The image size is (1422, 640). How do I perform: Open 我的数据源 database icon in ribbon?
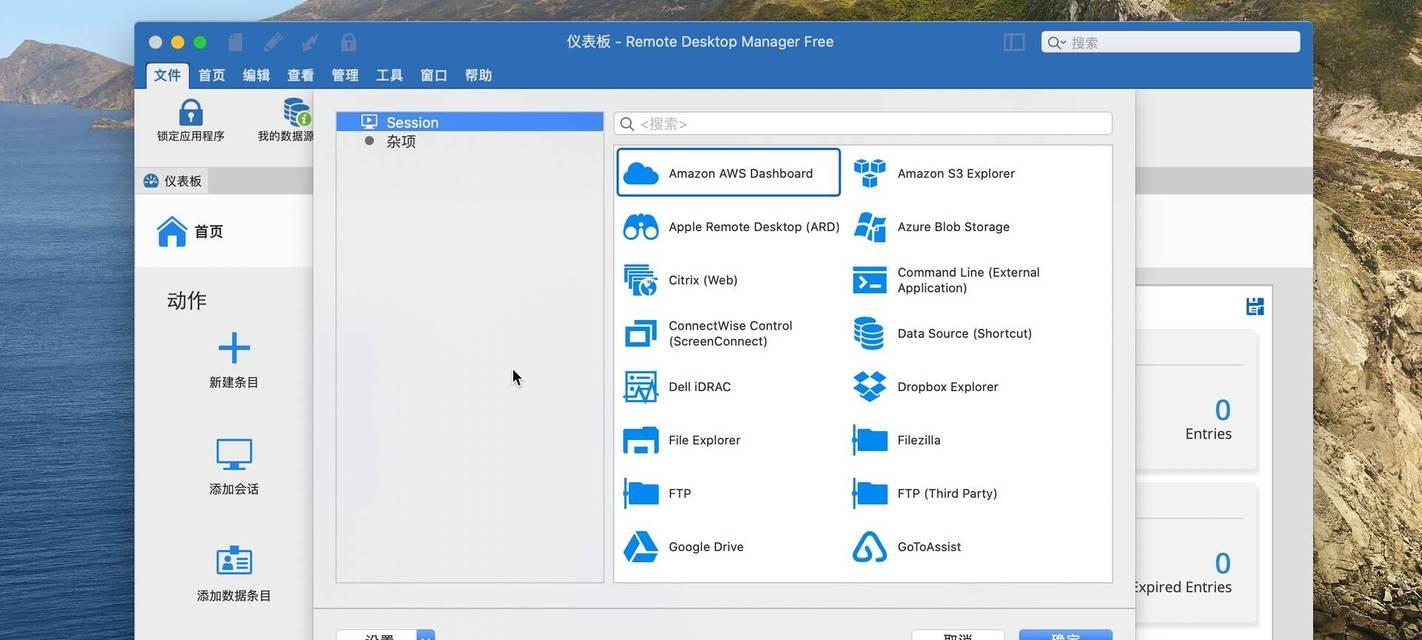tap(298, 112)
